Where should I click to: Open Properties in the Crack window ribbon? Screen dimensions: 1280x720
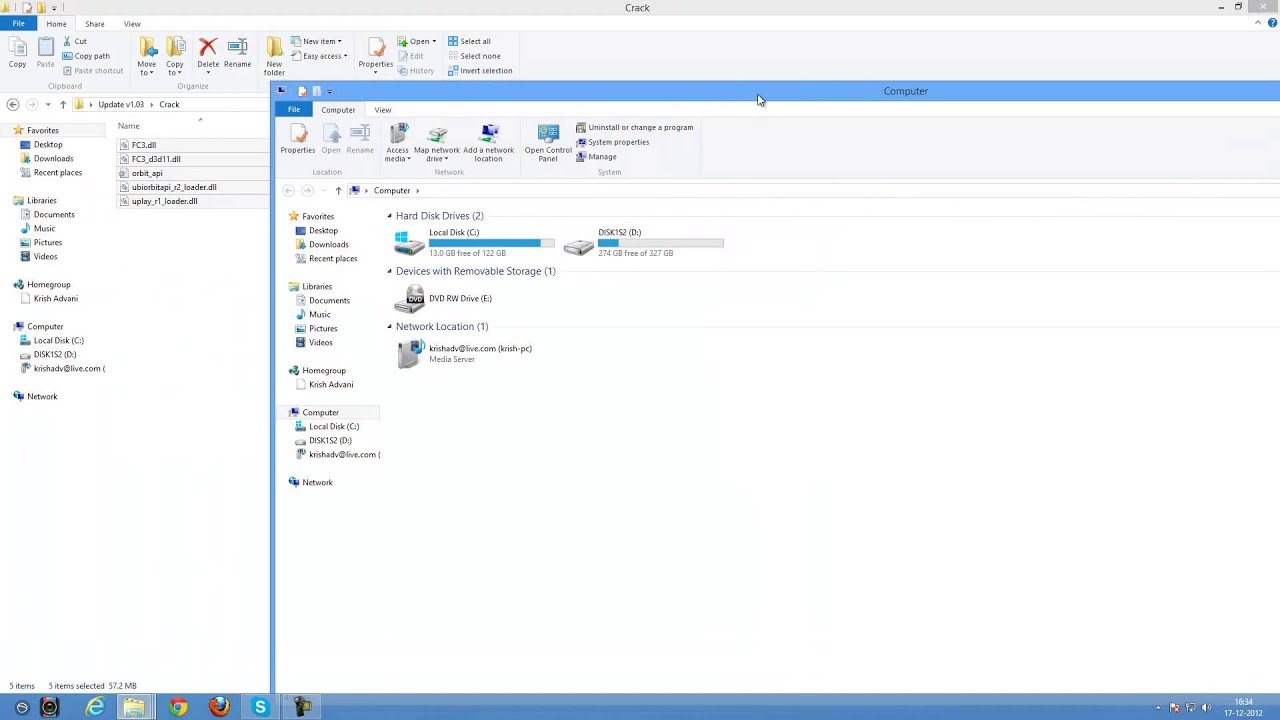tap(376, 53)
